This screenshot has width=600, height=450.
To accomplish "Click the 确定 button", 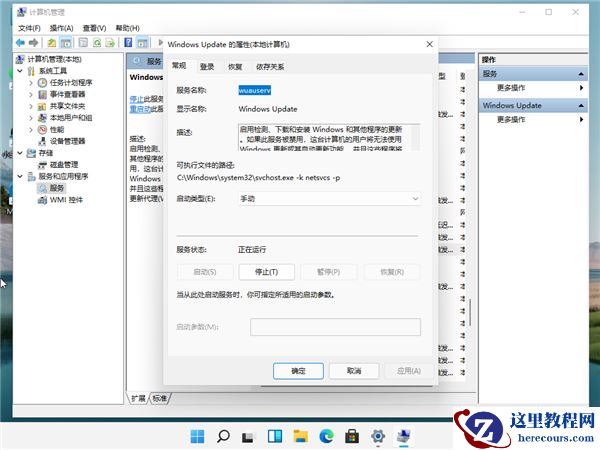I will (x=298, y=371).
